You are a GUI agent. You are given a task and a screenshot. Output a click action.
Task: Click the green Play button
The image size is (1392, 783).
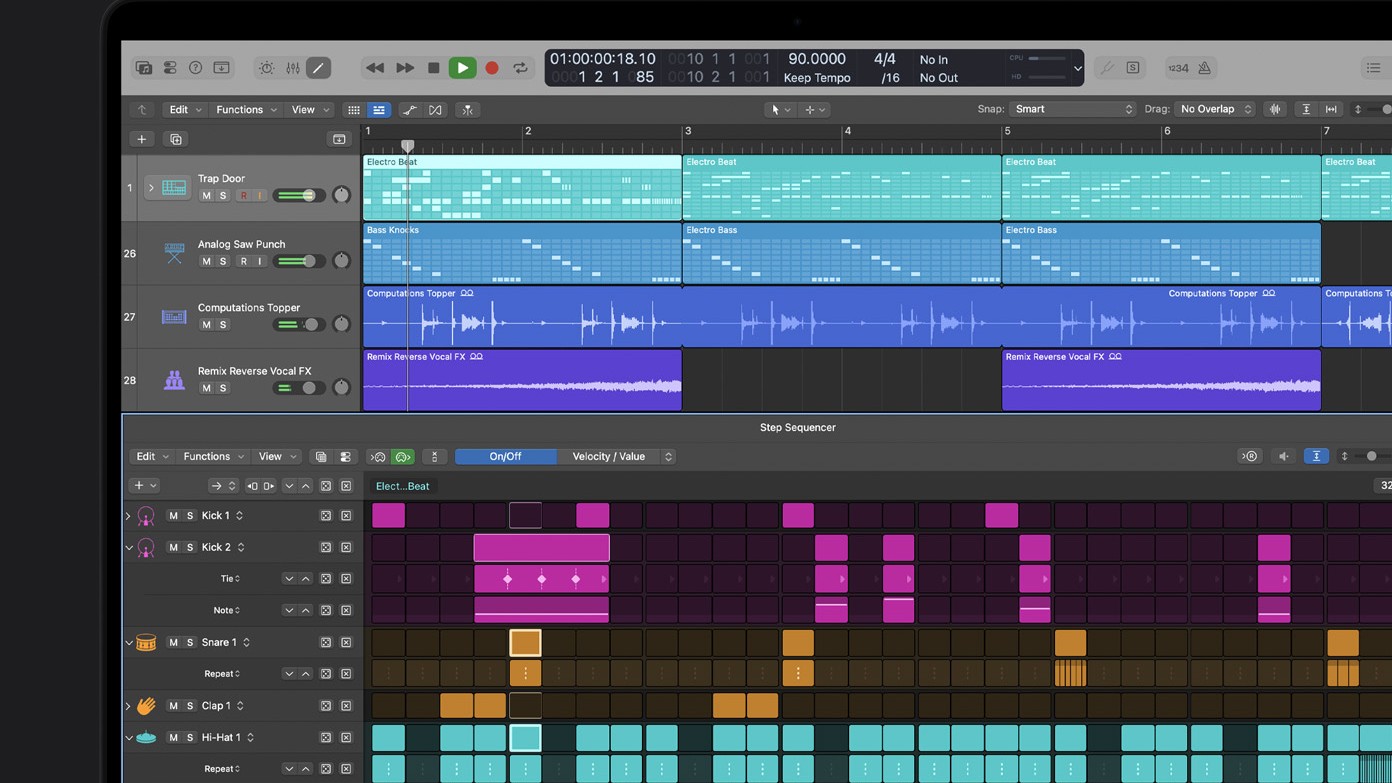462,68
